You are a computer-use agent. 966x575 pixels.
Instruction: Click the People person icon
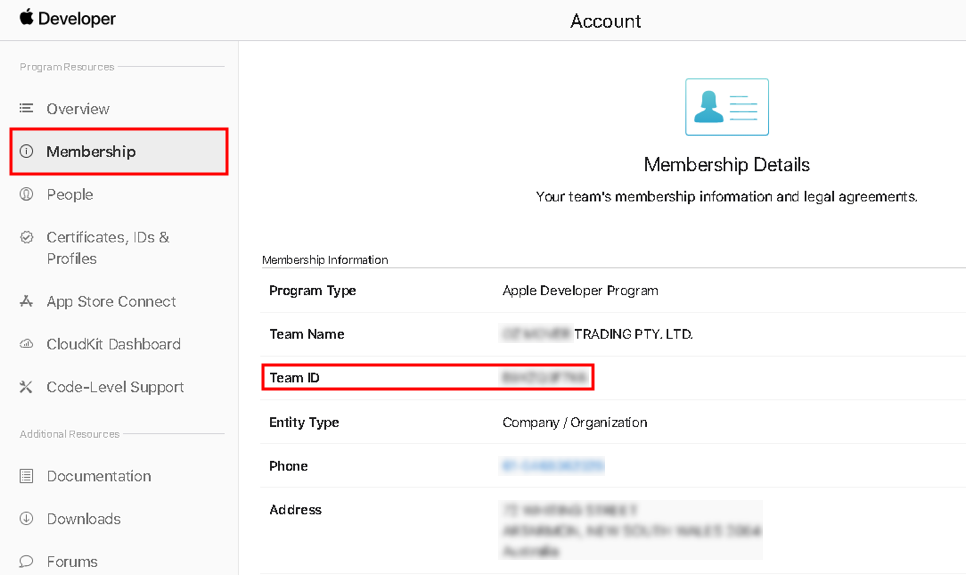[x=26, y=194]
